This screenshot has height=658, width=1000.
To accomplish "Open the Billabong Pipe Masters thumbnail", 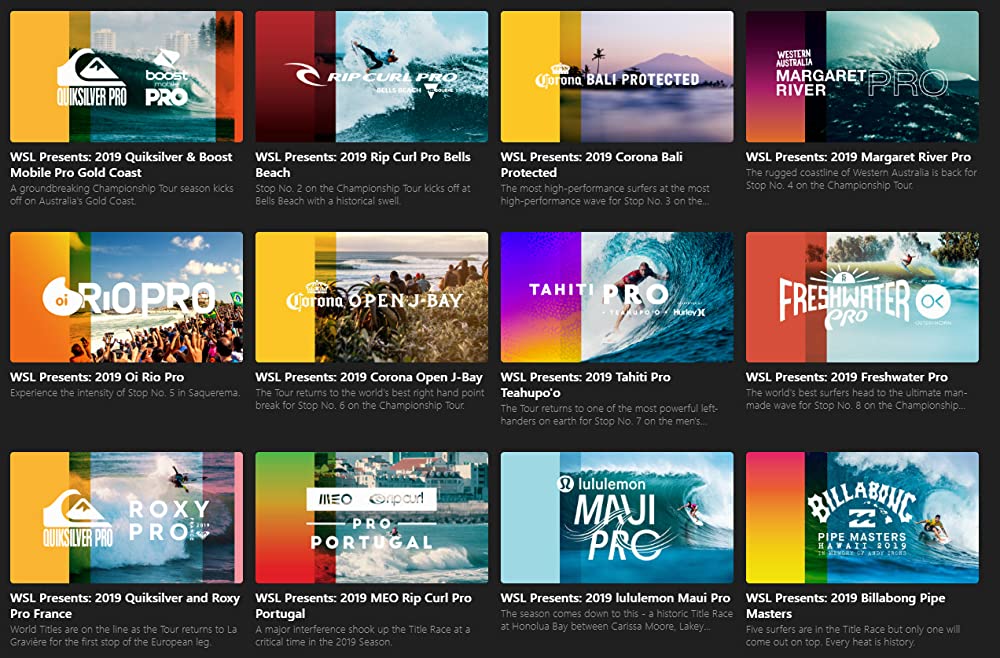I will click(862, 518).
